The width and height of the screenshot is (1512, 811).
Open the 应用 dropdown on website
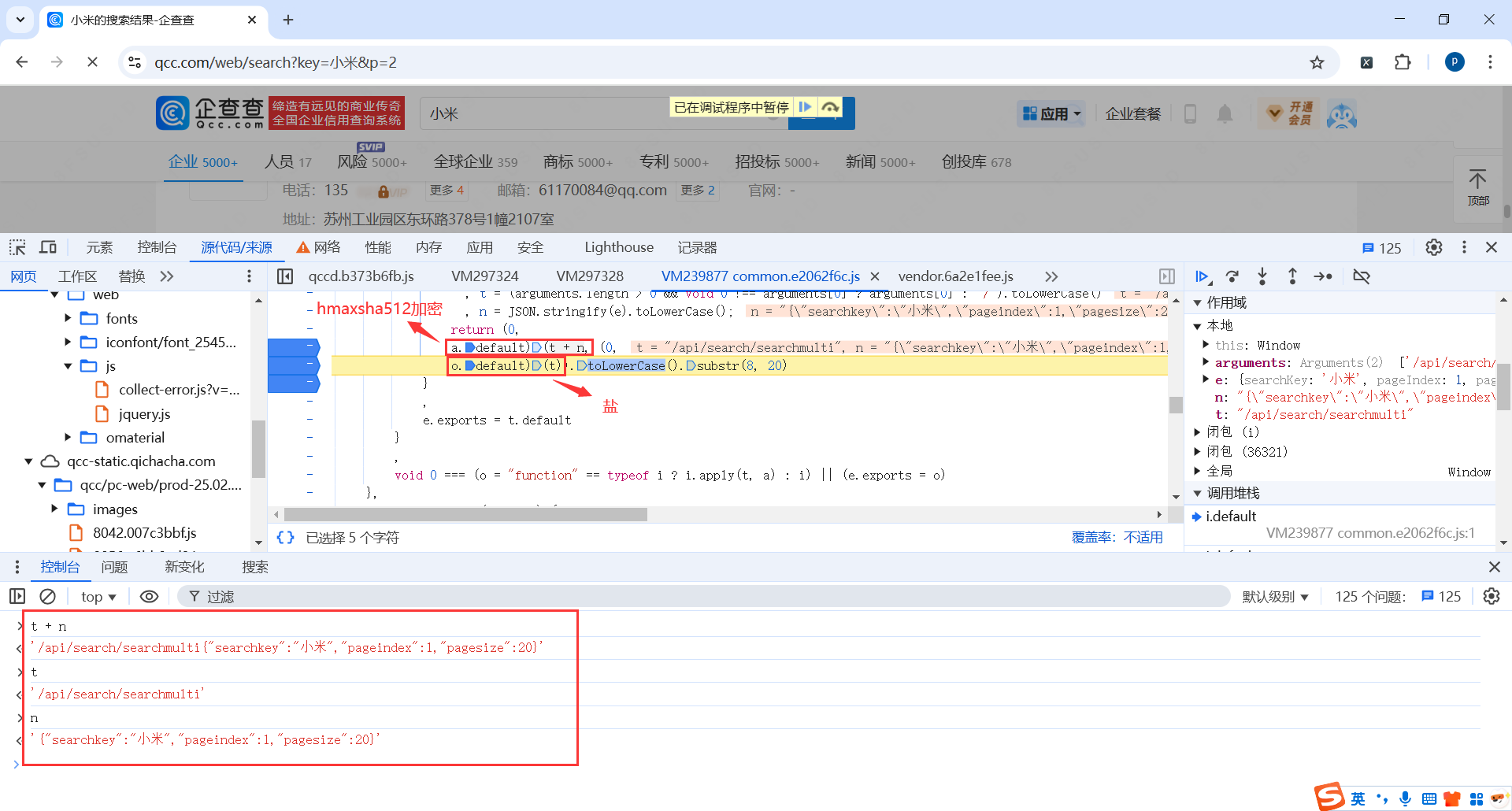[x=1051, y=114]
